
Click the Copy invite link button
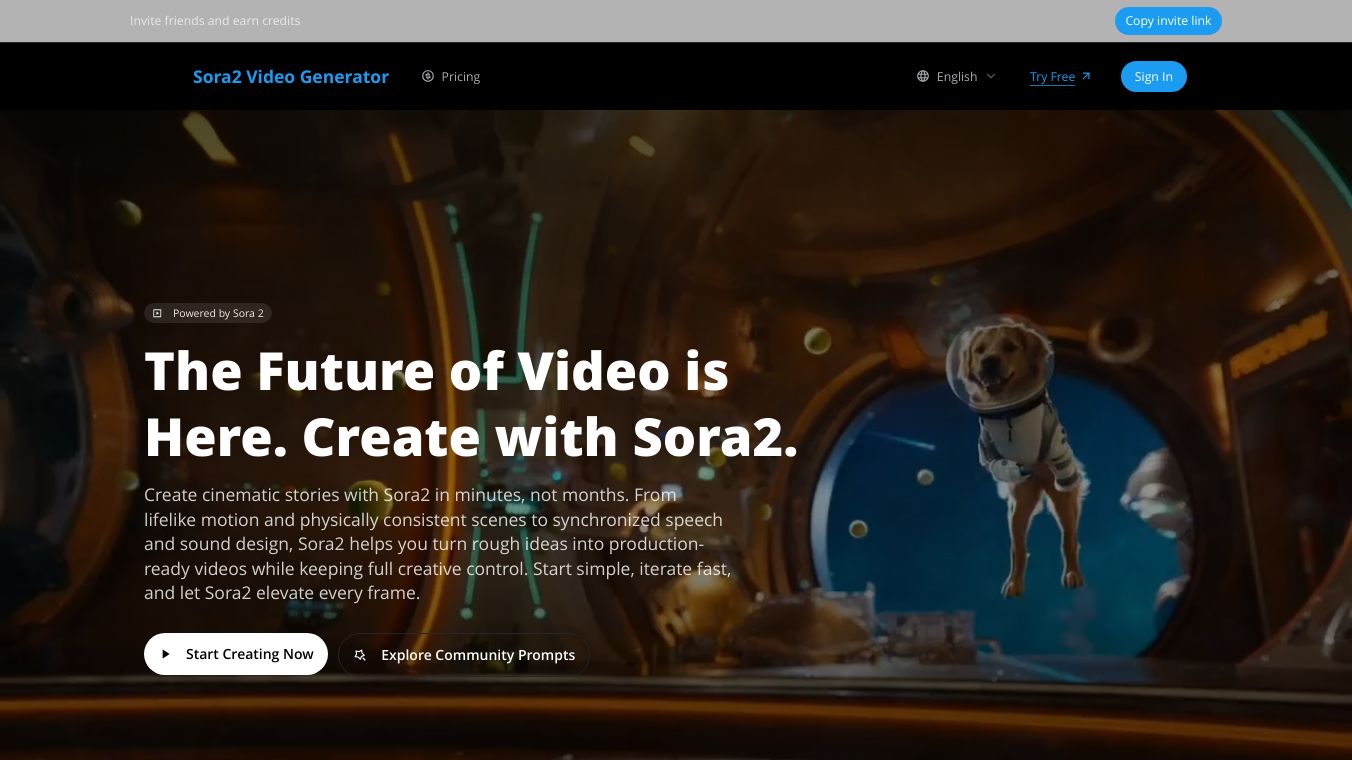tap(1168, 20)
